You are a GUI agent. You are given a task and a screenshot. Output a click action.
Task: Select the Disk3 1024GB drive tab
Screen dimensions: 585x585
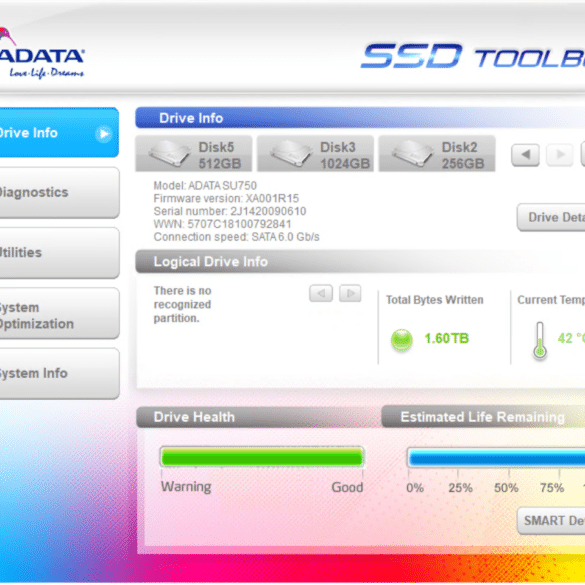point(315,154)
